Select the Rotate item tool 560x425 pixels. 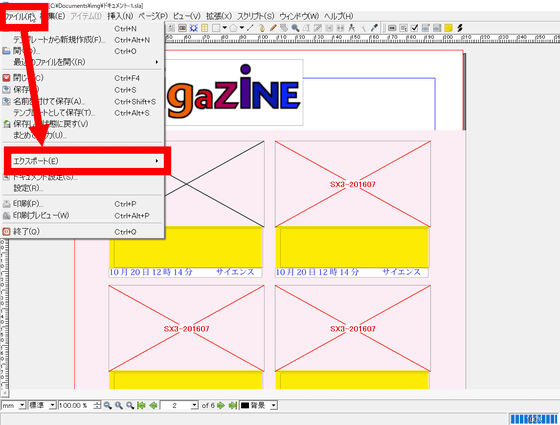(284, 28)
